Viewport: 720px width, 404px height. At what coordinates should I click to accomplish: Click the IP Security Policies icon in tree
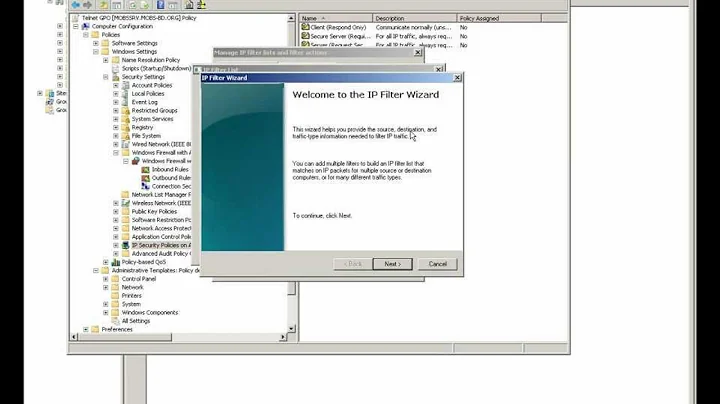(x=125, y=245)
